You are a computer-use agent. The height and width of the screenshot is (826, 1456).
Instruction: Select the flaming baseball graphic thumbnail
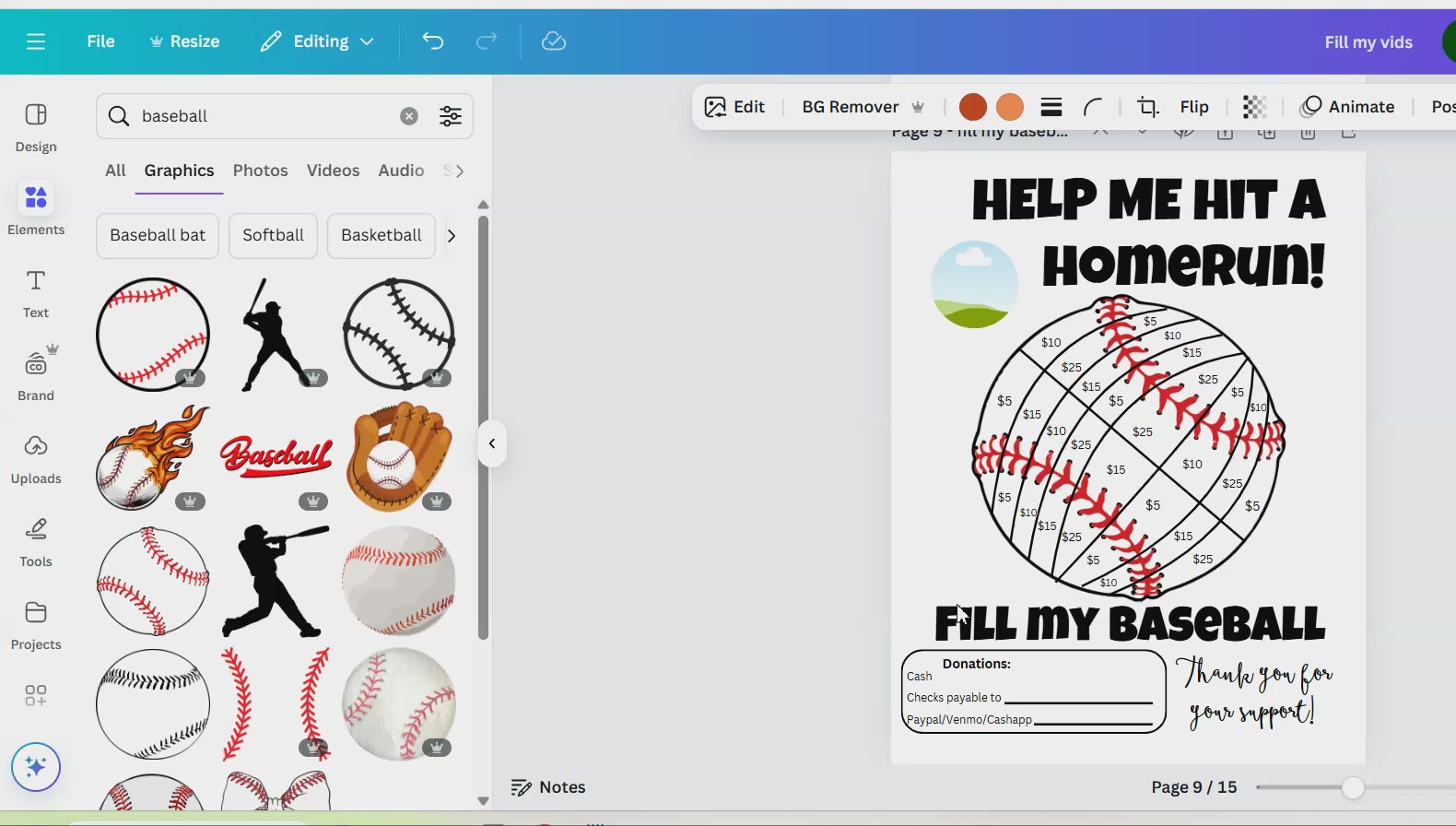coord(153,457)
